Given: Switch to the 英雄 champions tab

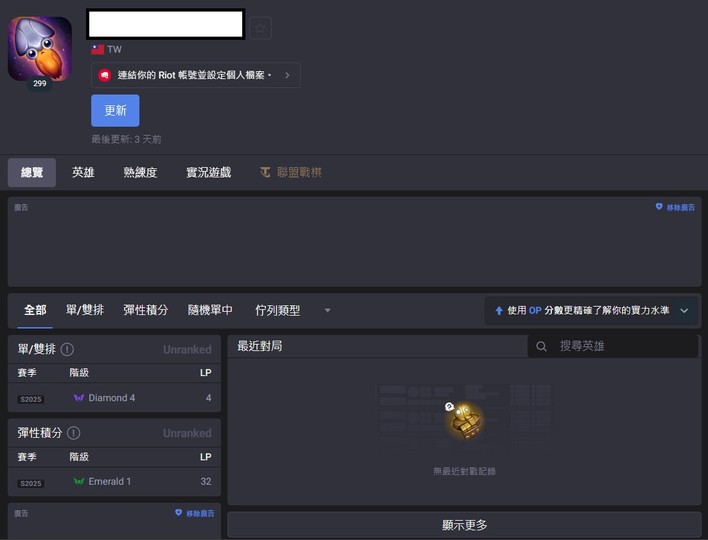Looking at the screenshot, I should (83, 172).
